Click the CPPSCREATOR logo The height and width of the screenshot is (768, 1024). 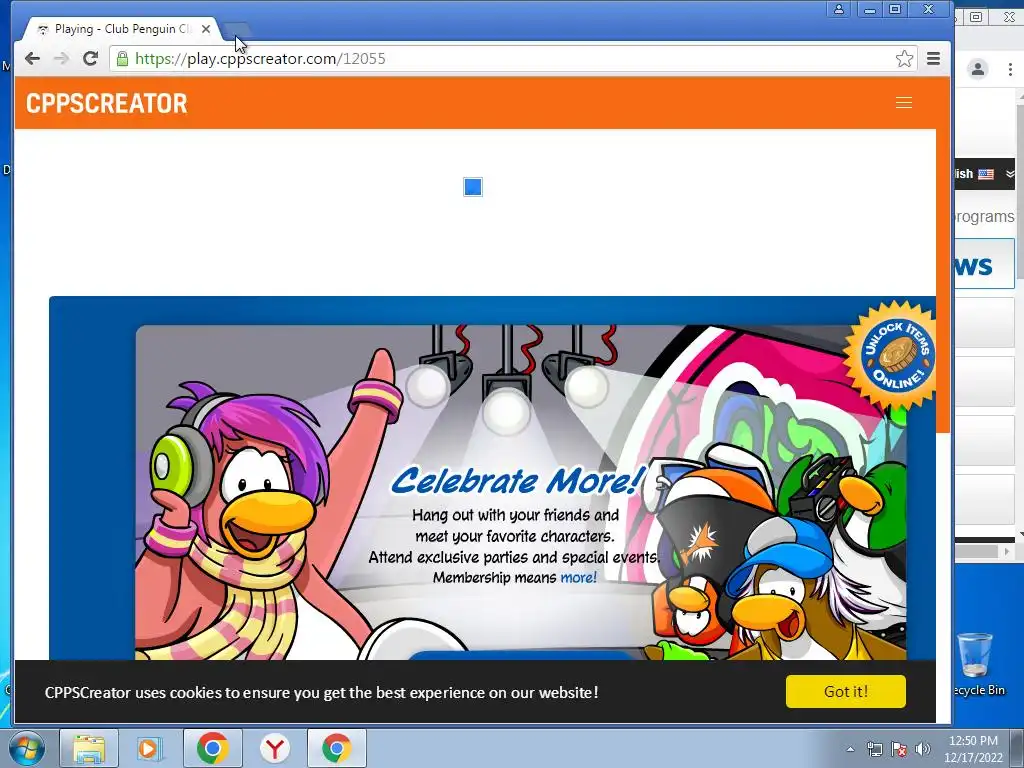pos(106,103)
